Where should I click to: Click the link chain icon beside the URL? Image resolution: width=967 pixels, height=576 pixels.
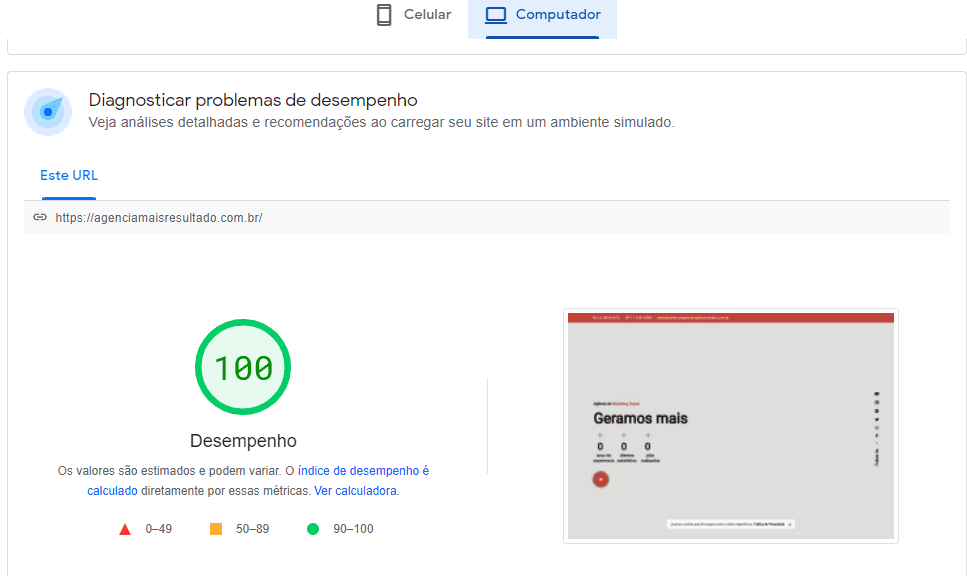pyautogui.click(x=41, y=216)
